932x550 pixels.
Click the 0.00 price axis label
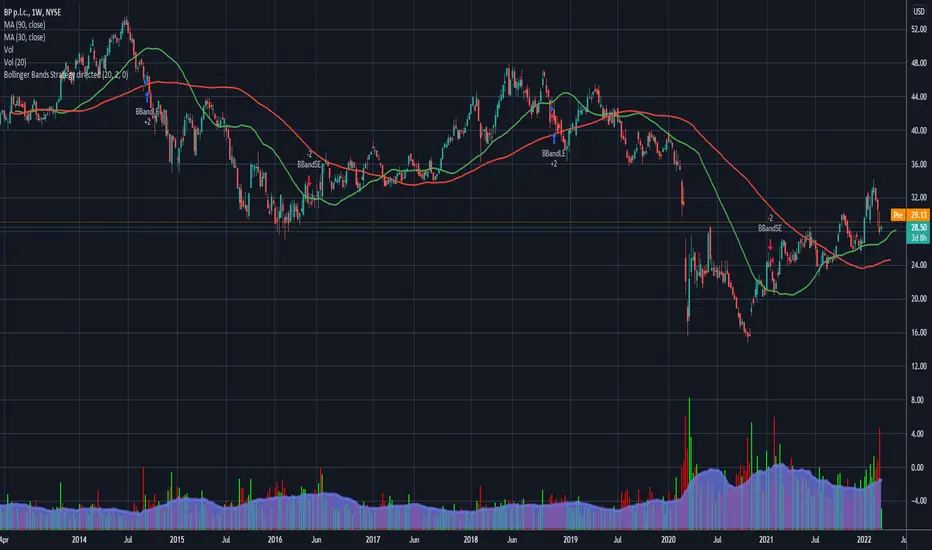tap(918, 467)
